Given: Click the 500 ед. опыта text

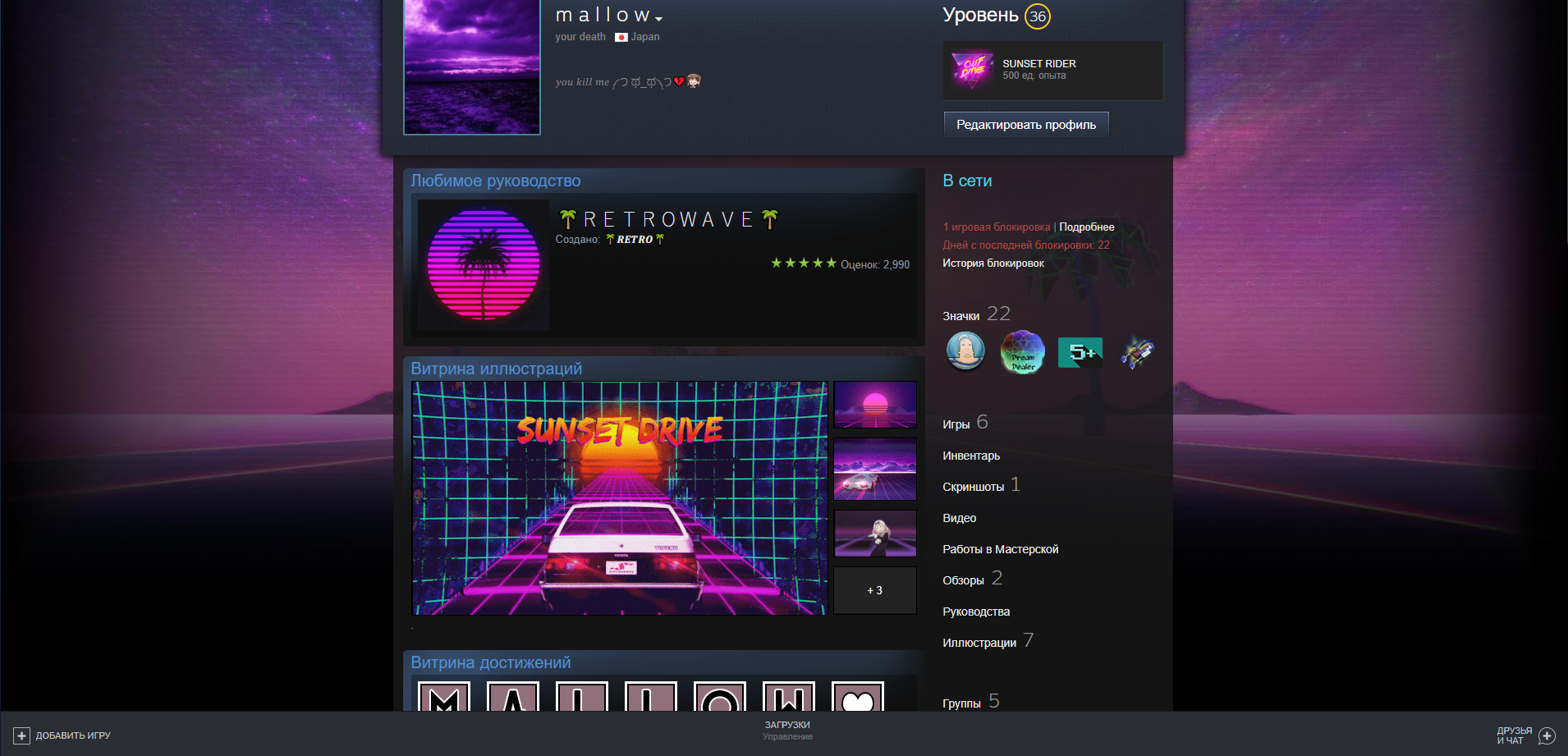Looking at the screenshot, I should 1034,76.
